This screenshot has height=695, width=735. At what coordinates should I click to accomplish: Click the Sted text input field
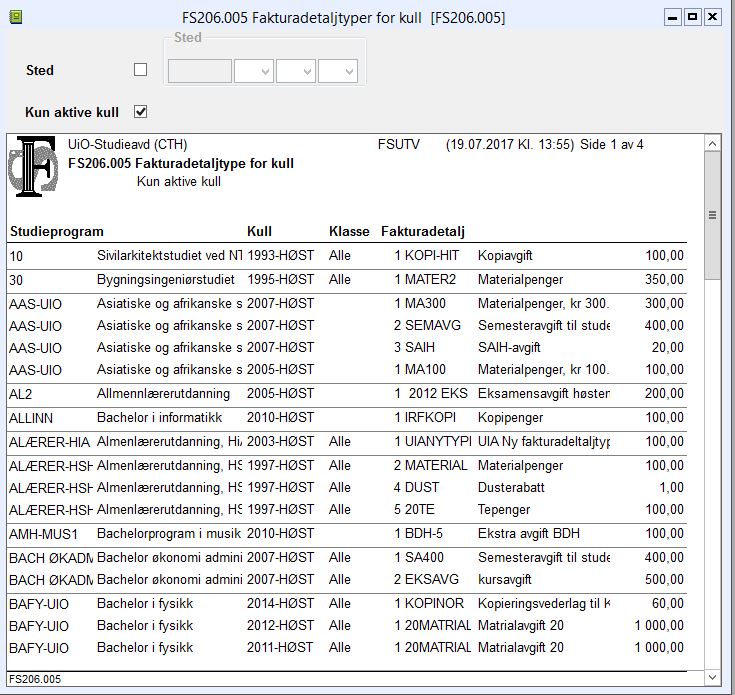point(200,71)
